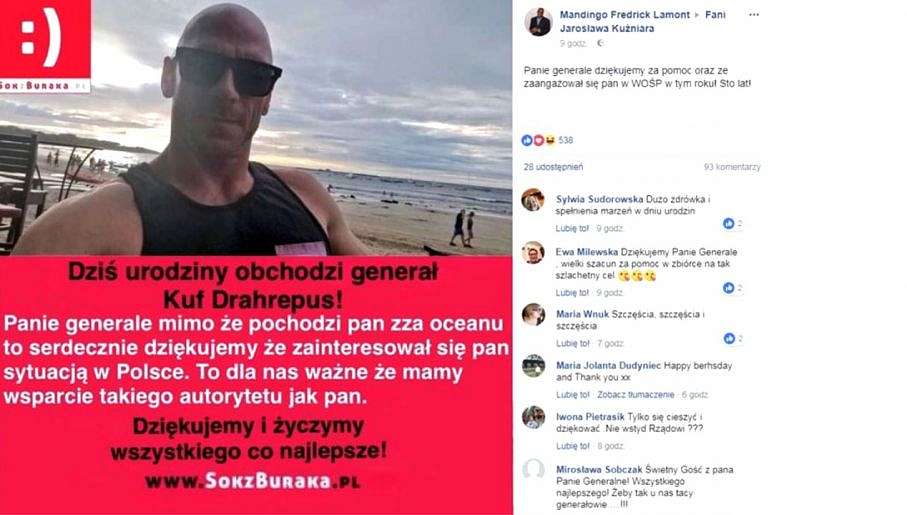Open Ewa Milewska's avatar
The width and height of the screenshot is (907, 515).
click(533, 253)
